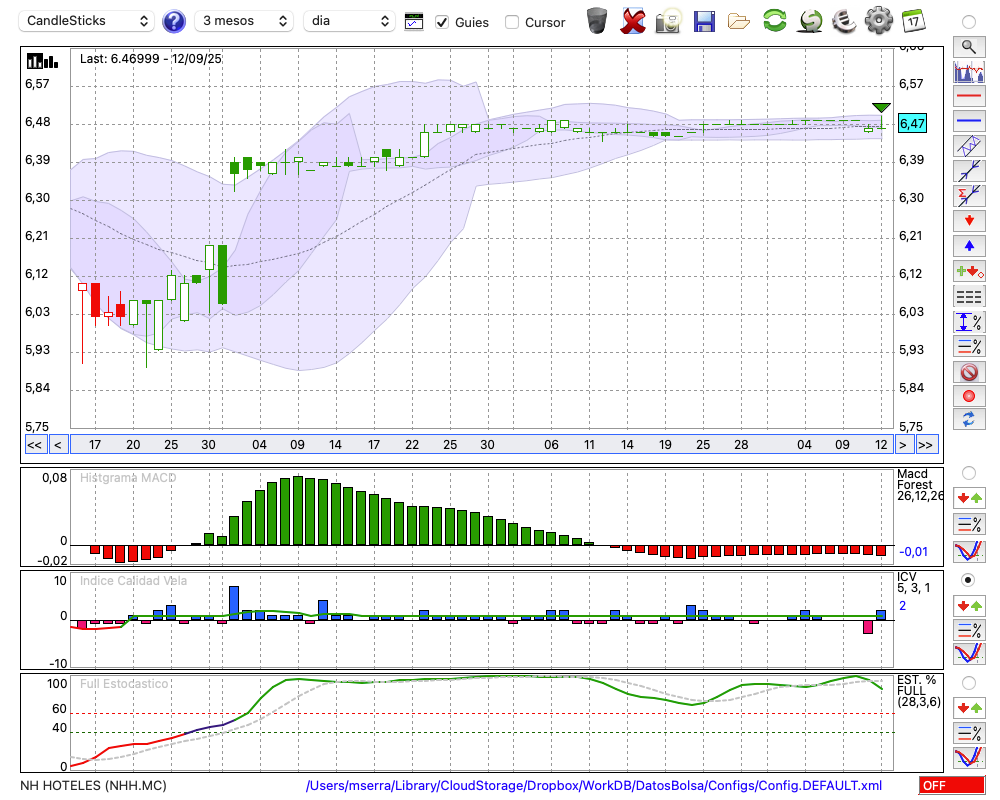Viewport: 1000px width, 800px height.
Task: Click the green dollar update icon
Action: tap(811, 21)
